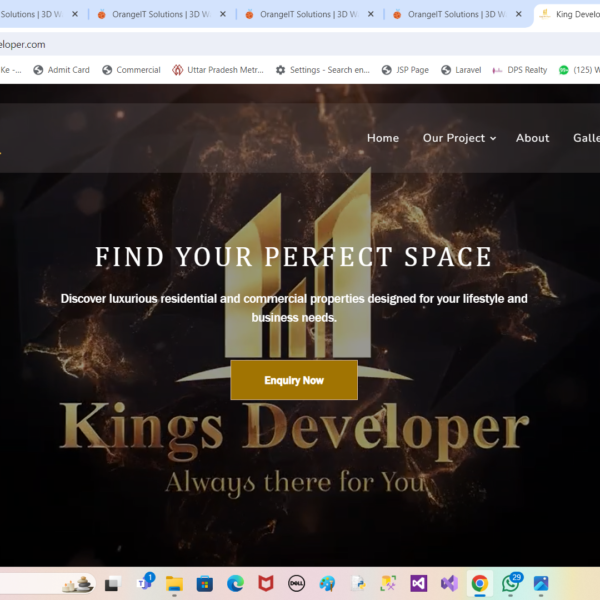Click the Google Chrome taskbar icon
Image resolution: width=600 pixels, height=600 pixels.
(480, 583)
